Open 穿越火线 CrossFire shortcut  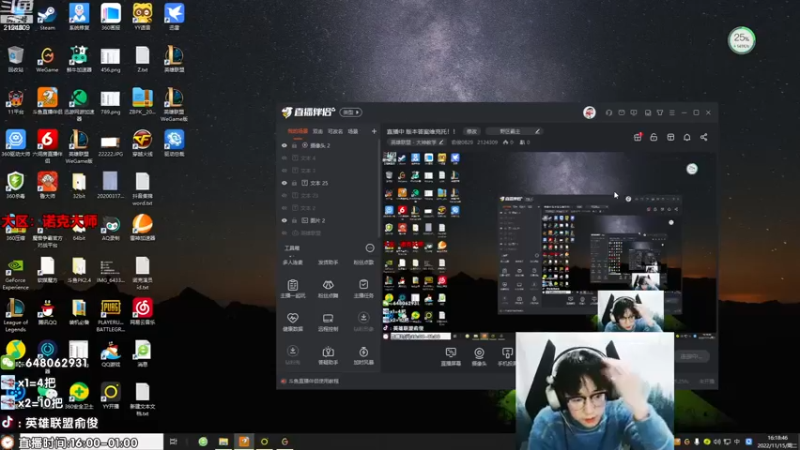tap(142, 143)
